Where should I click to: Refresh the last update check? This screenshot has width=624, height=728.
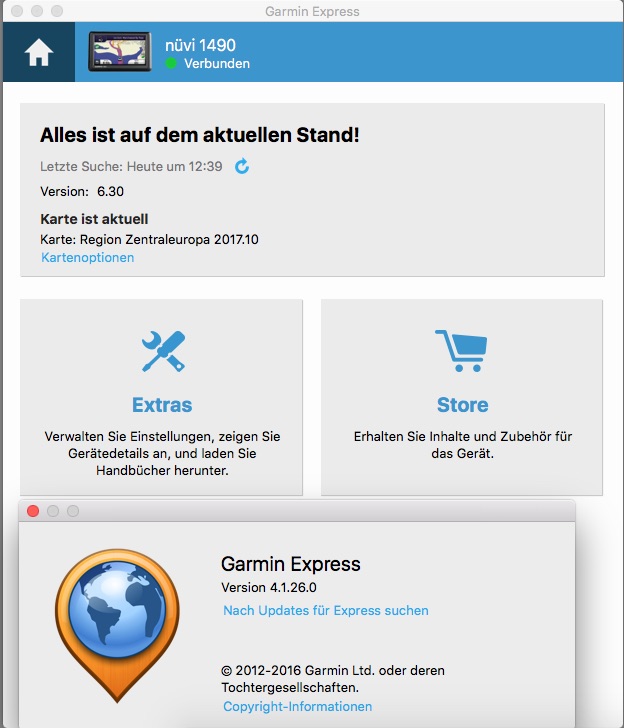coord(242,166)
